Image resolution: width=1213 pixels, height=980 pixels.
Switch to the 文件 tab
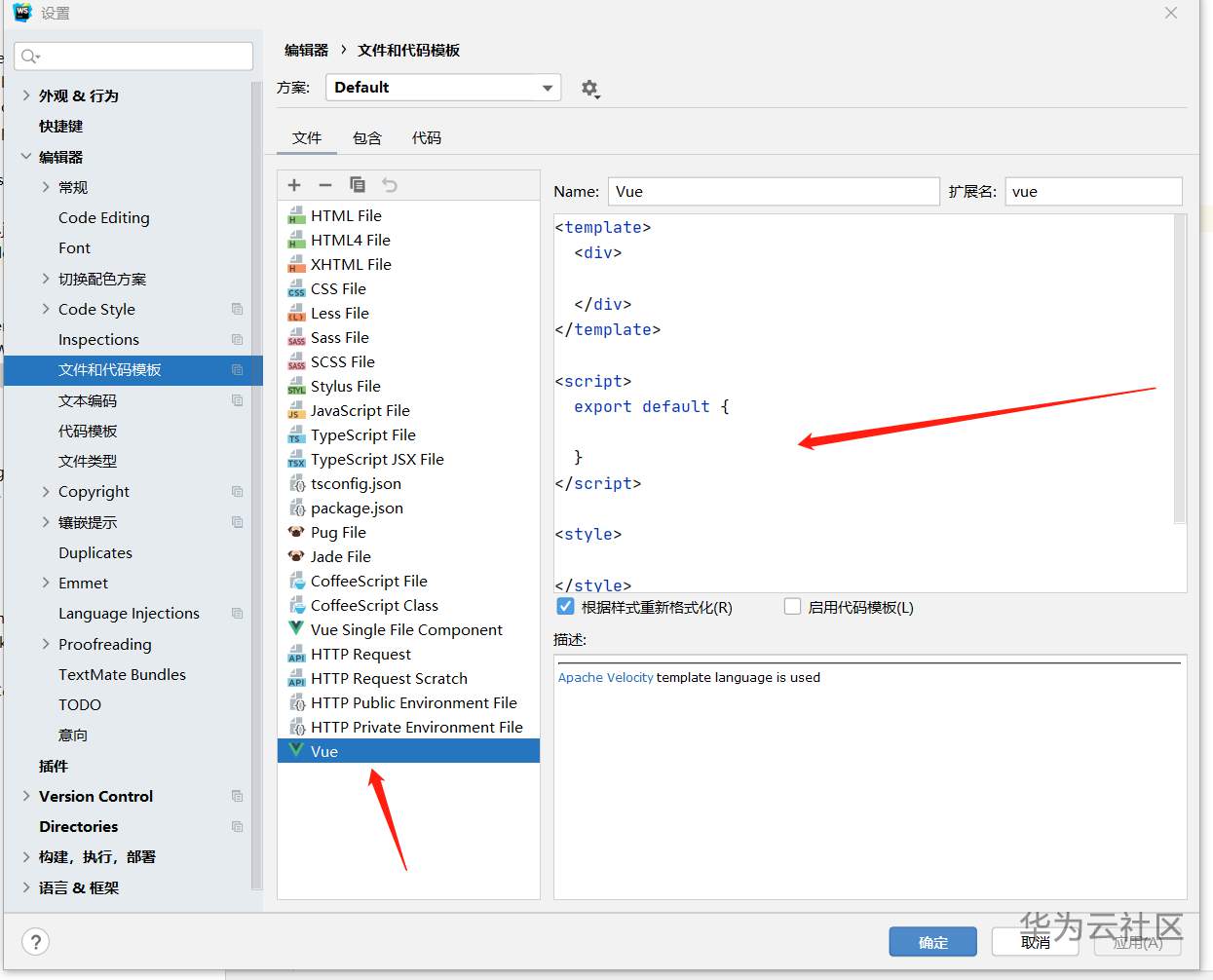tap(307, 138)
